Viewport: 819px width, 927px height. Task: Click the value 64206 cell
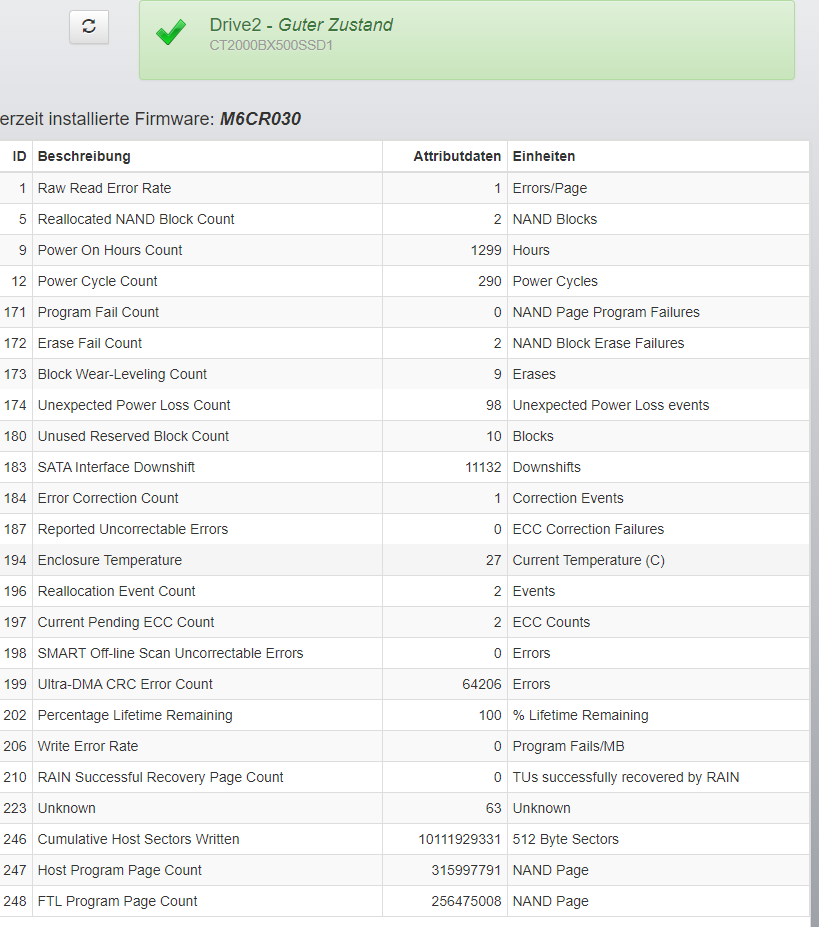[481, 685]
